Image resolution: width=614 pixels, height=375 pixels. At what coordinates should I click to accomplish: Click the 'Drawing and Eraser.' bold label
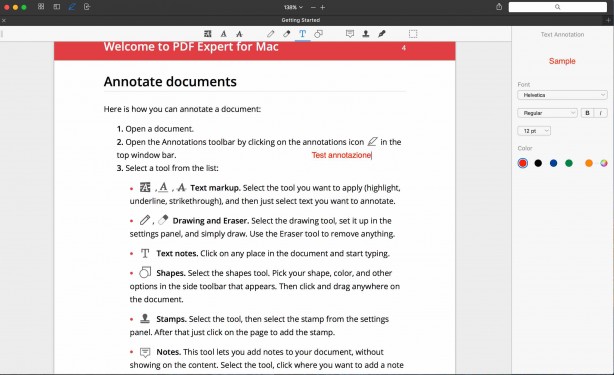pyautogui.click(x=211, y=221)
